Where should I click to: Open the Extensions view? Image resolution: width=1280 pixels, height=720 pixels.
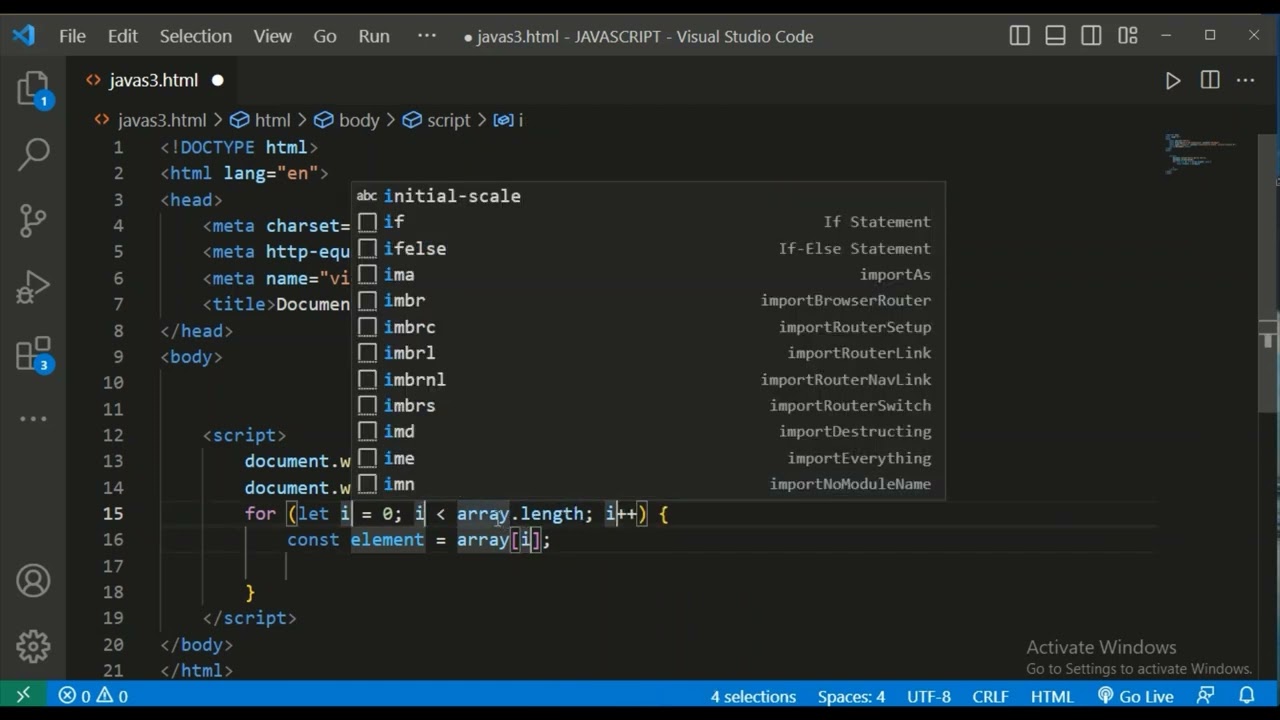click(33, 354)
